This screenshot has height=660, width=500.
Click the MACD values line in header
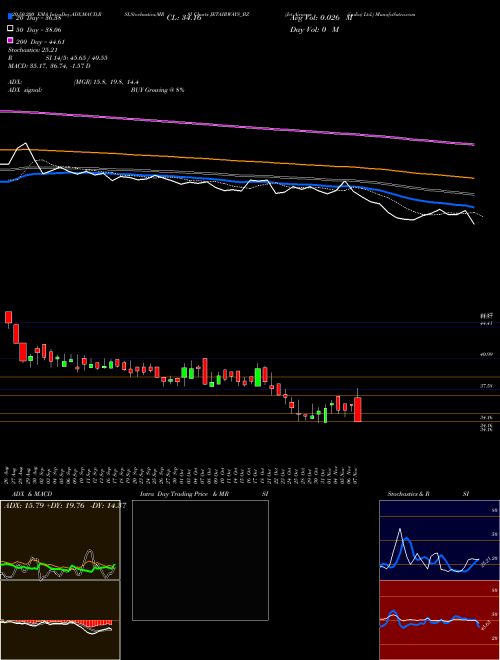(49, 66)
